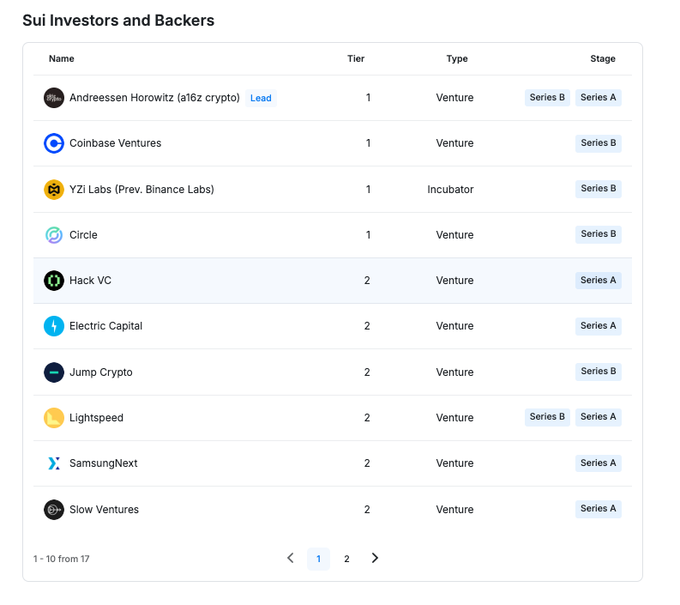
Task: Open Jump Crypto investor page
Action: click(101, 372)
